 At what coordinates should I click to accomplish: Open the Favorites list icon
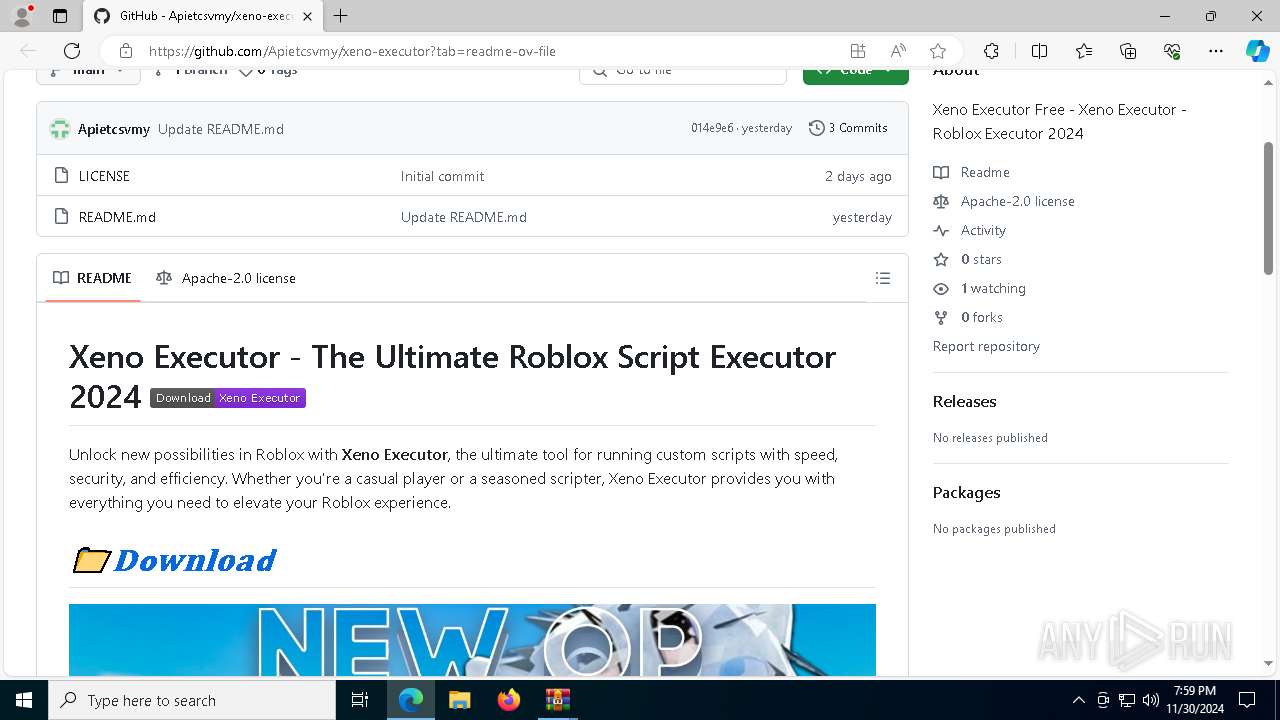pyautogui.click(x=1084, y=51)
